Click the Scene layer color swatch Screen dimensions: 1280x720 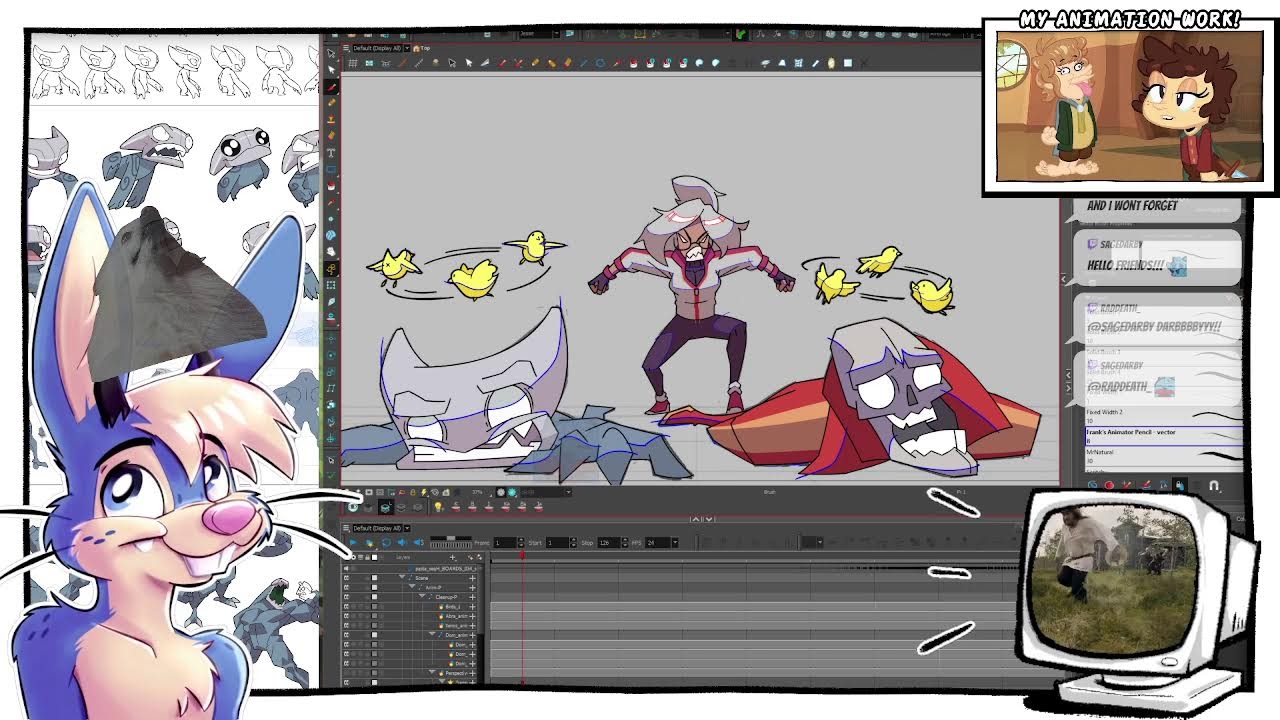[x=374, y=578]
